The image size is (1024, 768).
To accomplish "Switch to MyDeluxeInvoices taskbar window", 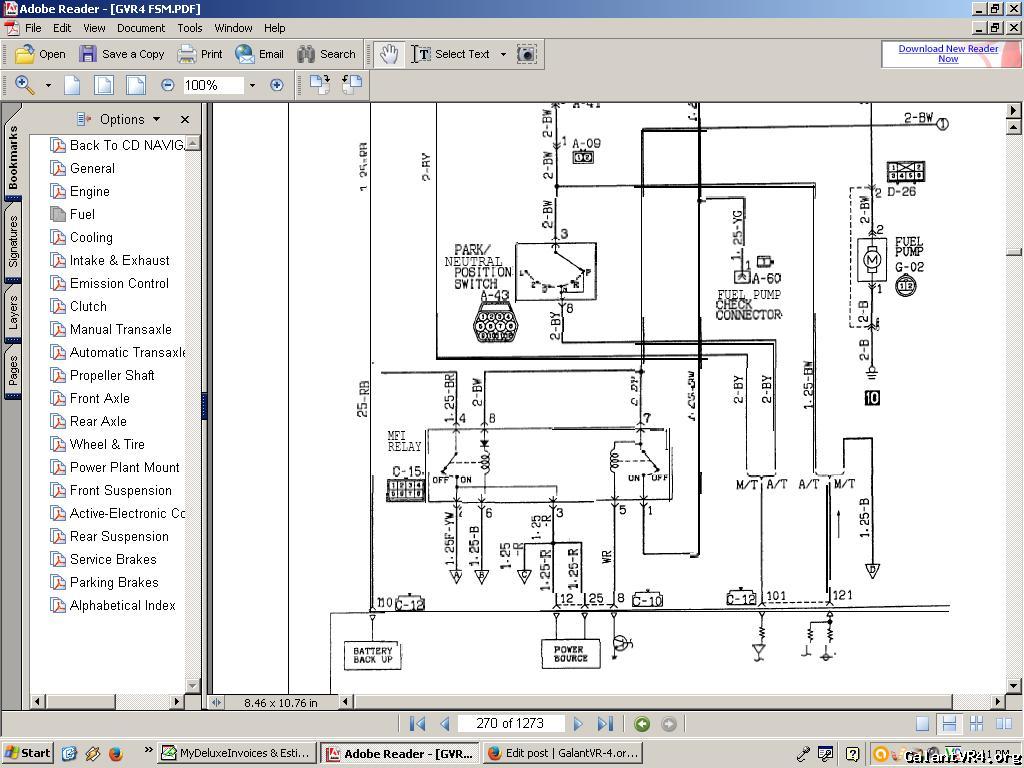I will click(238, 753).
